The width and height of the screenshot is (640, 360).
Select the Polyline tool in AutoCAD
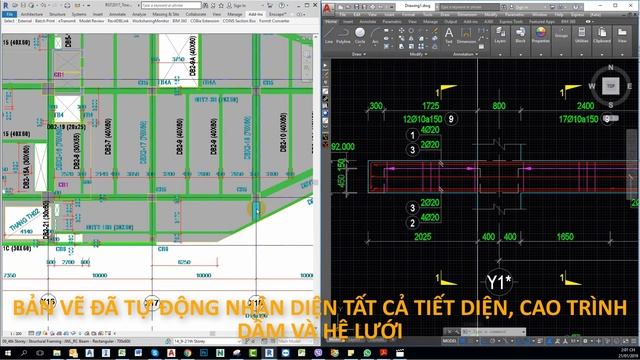343,35
